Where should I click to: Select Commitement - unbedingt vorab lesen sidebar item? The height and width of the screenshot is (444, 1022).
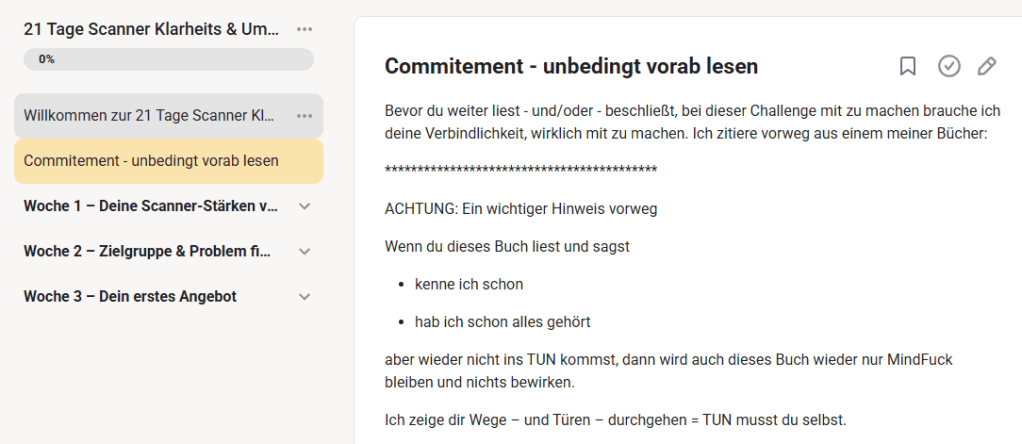coord(151,161)
